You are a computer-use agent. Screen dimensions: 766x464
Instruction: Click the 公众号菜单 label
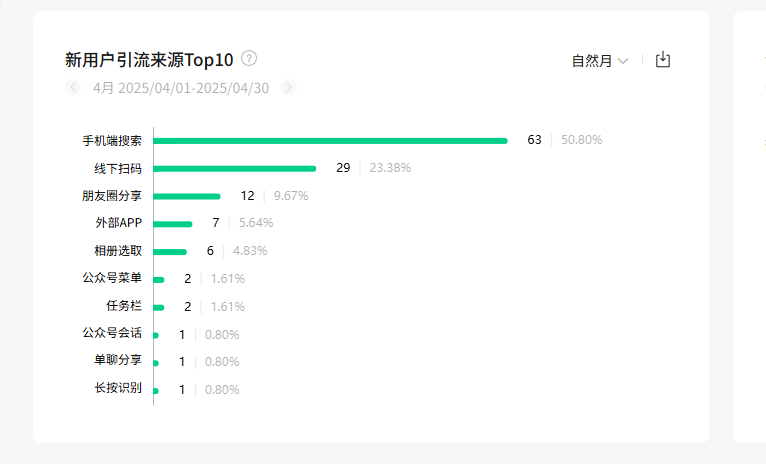(x=112, y=278)
